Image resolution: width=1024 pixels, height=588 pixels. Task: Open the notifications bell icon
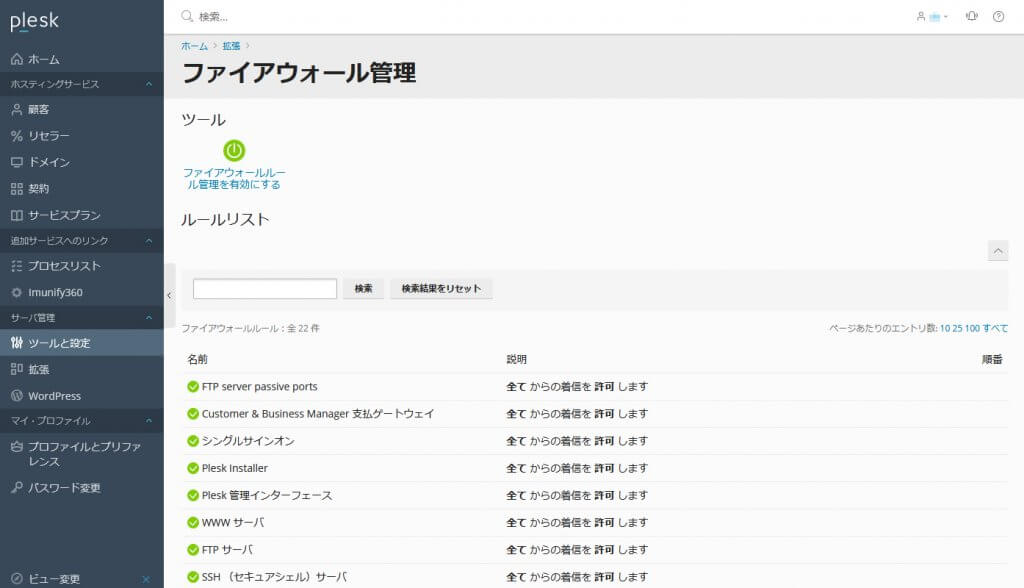click(972, 16)
